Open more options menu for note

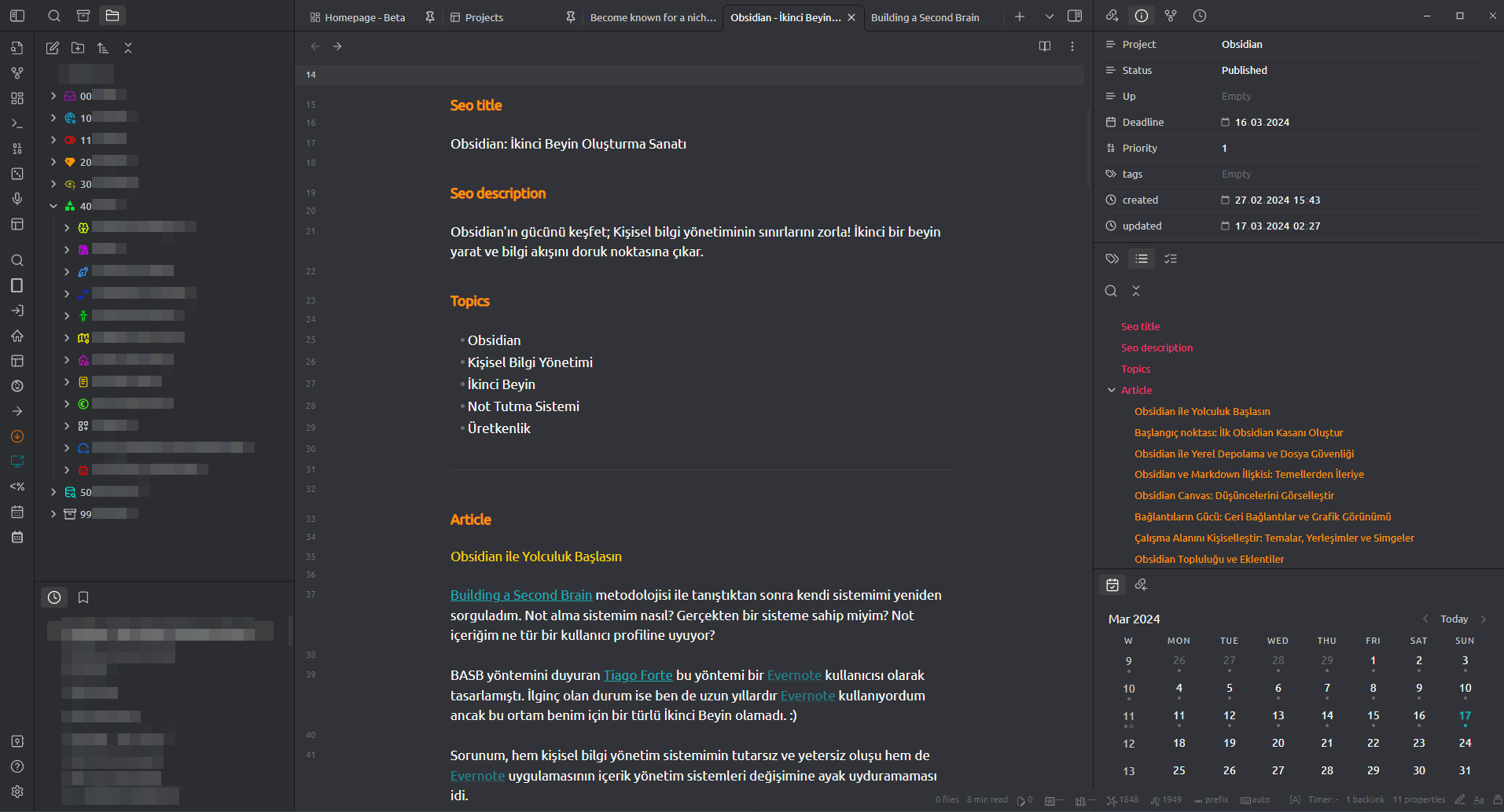tap(1072, 46)
